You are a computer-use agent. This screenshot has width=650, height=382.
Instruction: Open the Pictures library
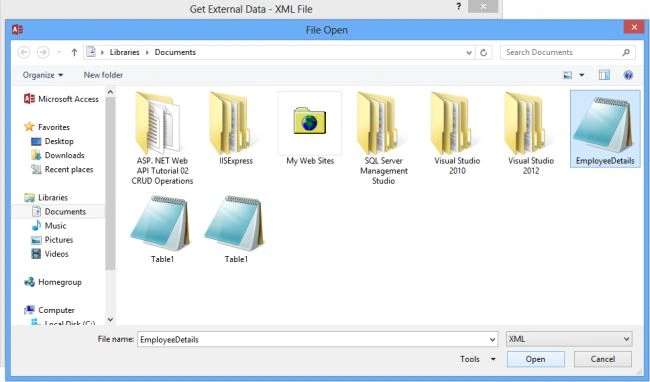point(52,240)
